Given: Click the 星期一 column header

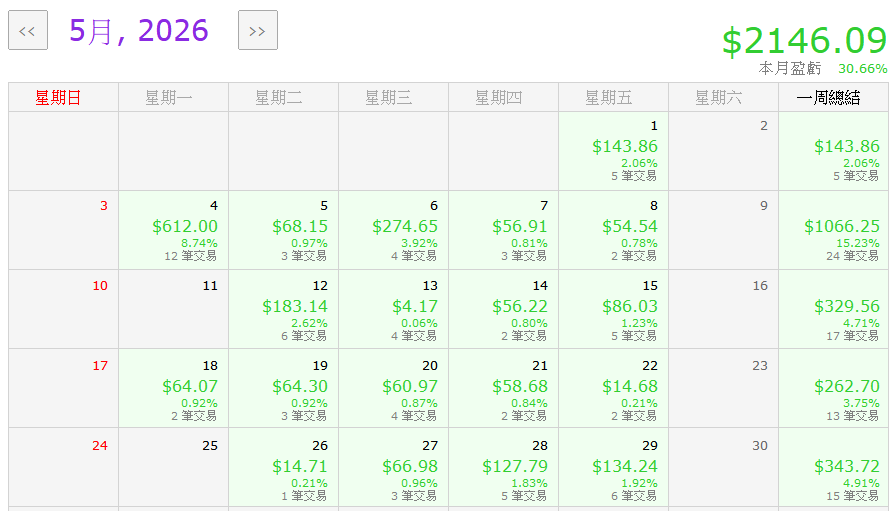Looking at the screenshot, I should [x=173, y=97].
